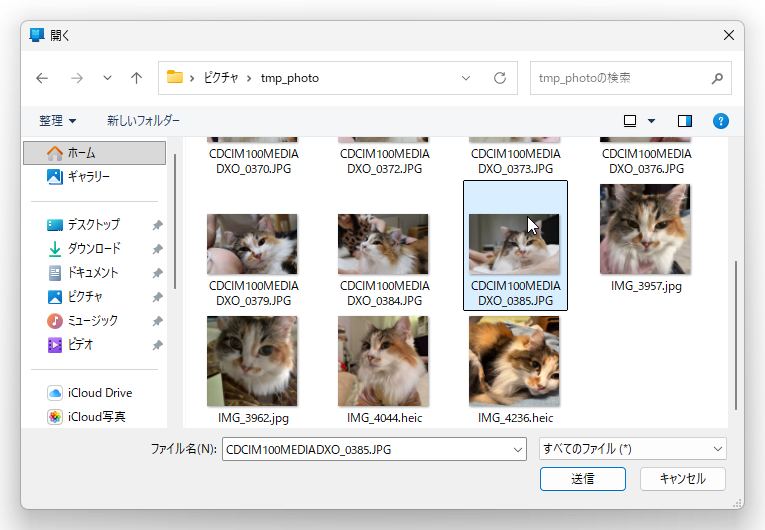Click the magnifier search icon
Screen dimensions: 765x530
[x=717, y=78]
